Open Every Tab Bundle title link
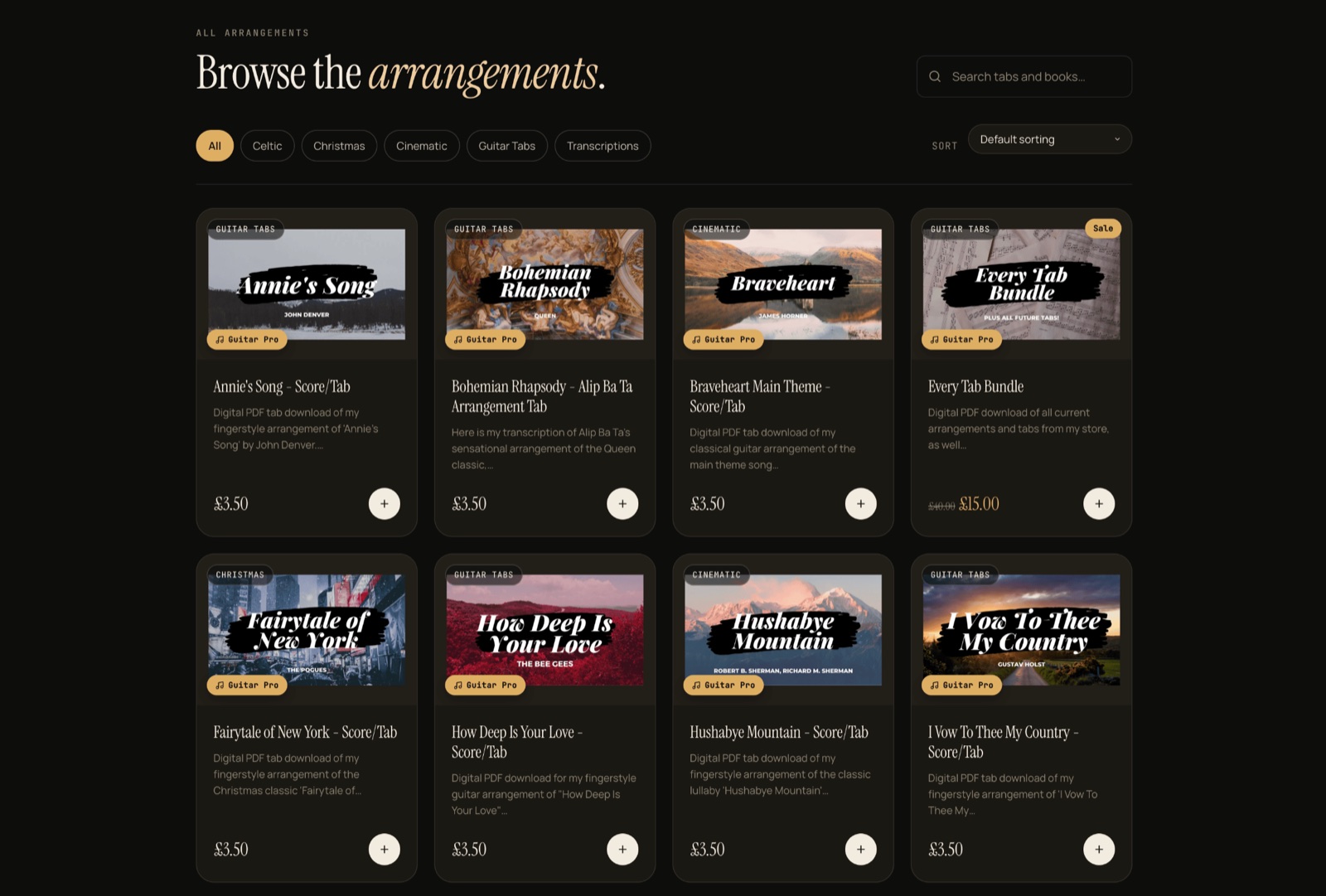1326x896 pixels. (975, 386)
